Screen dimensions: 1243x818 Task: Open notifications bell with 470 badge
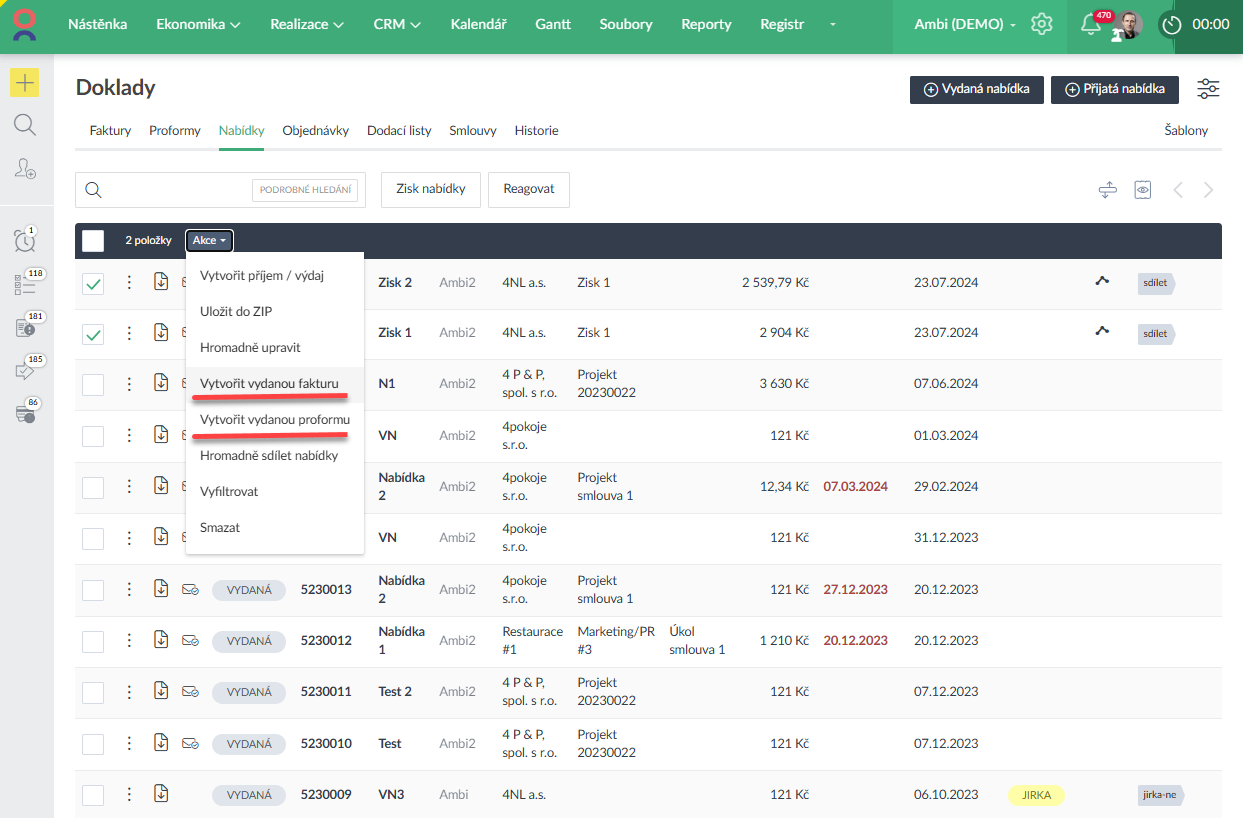pos(1091,25)
